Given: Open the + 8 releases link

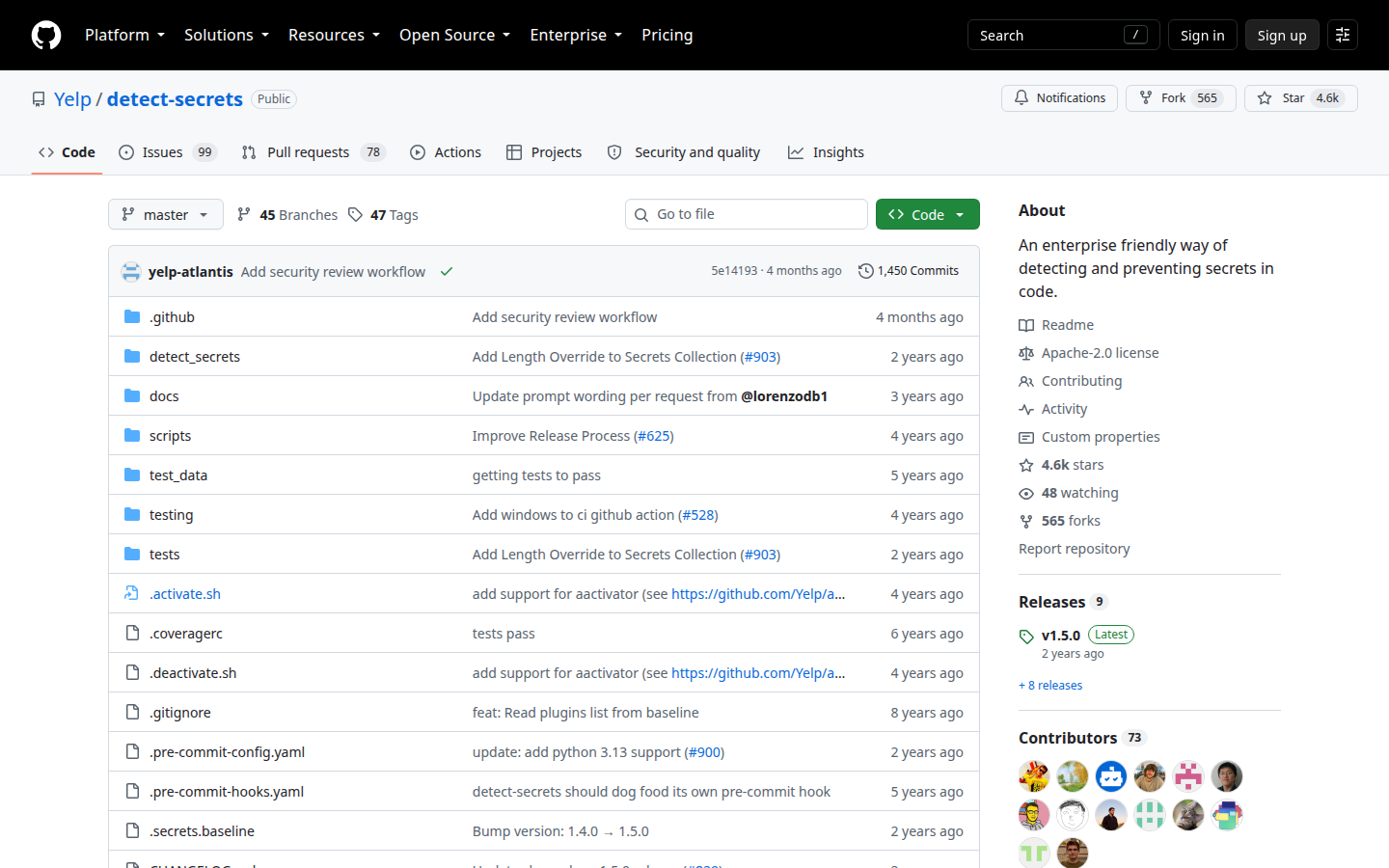Looking at the screenshot, I should [x=1050, y=686].
